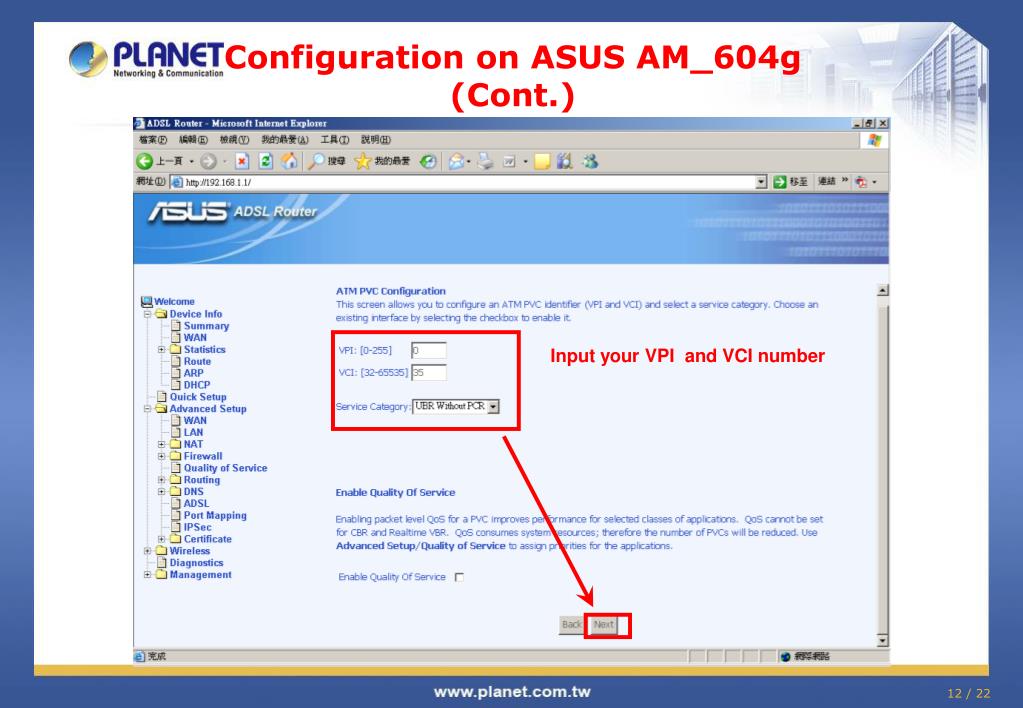The image size is (1023, 708).
Task: Open the address bar history dropdown
Action: pyautogui.click(x=761, y=182)
